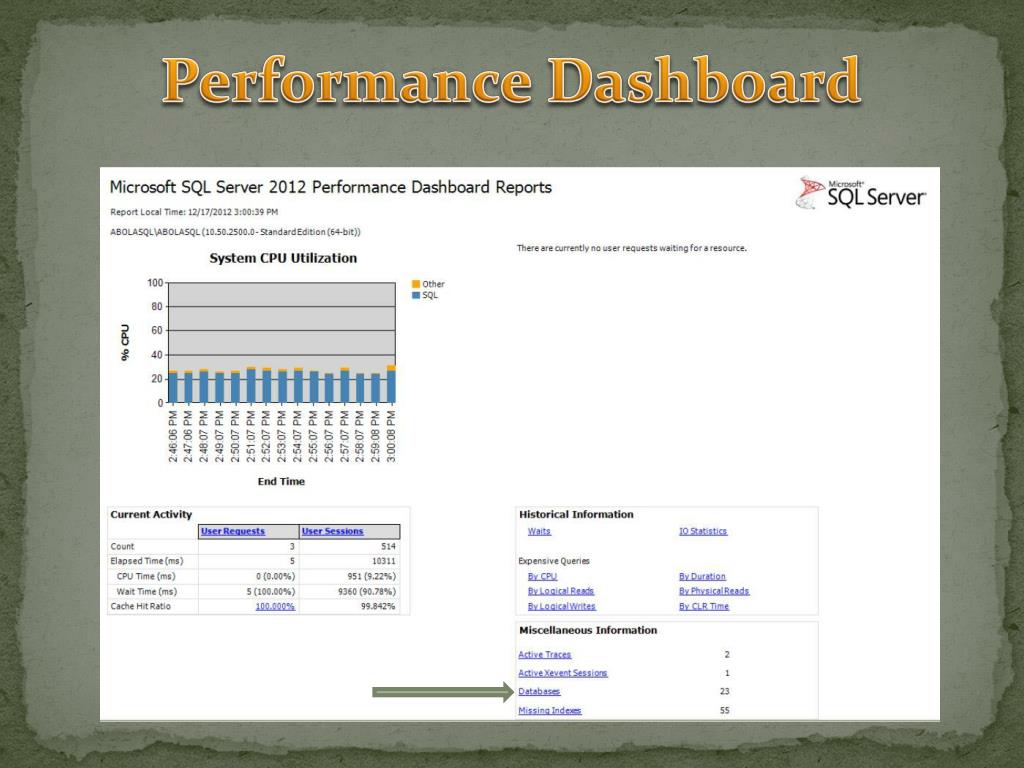Click the Databases count 23
The height and width of the screenshot is (768, 1024).
pos(724,691)
